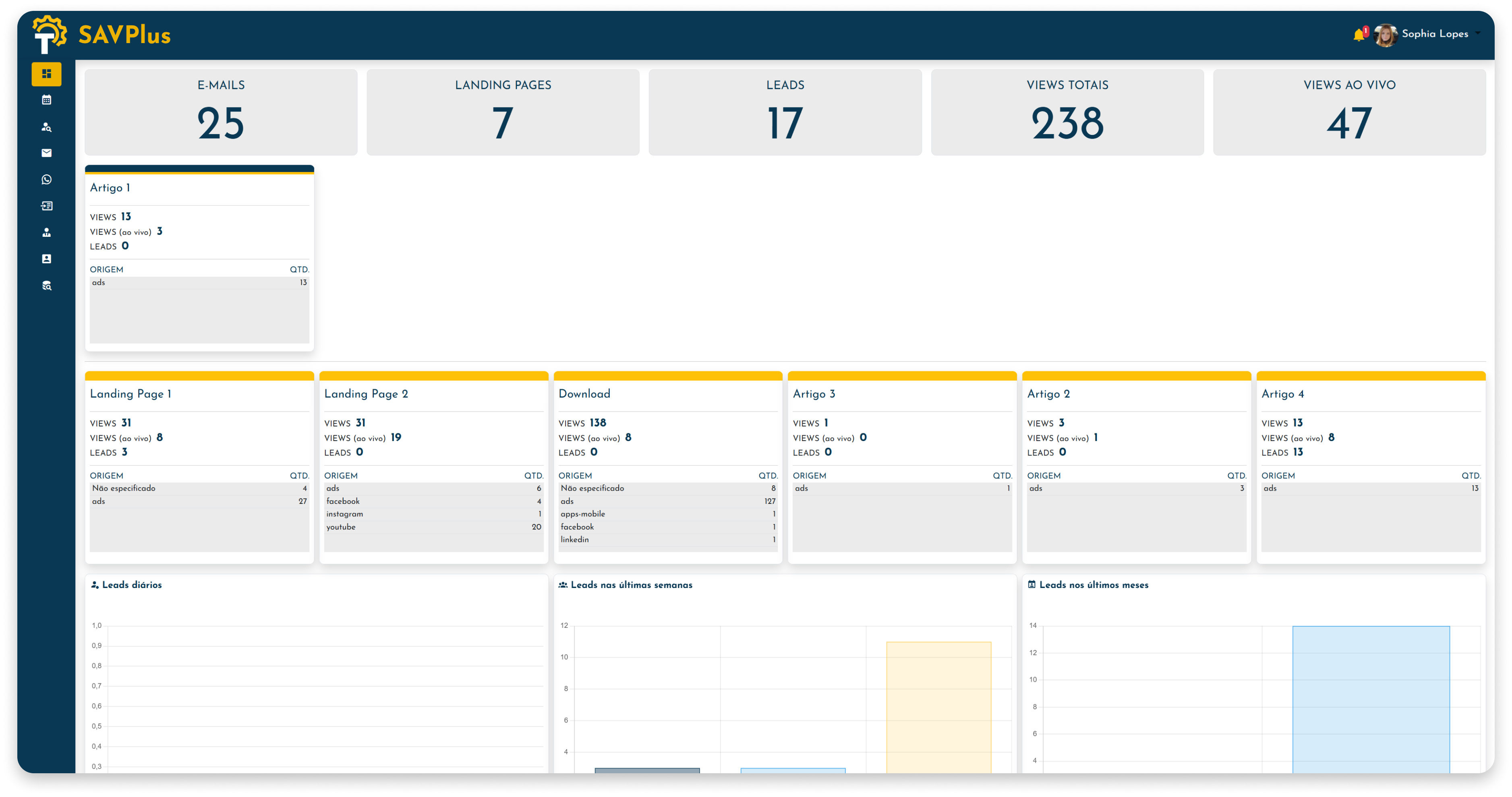The width and height of the screenshot is (1512, 797).
Task: Open the dashboard grid icon in sidebar
Action: click(46, 74)
